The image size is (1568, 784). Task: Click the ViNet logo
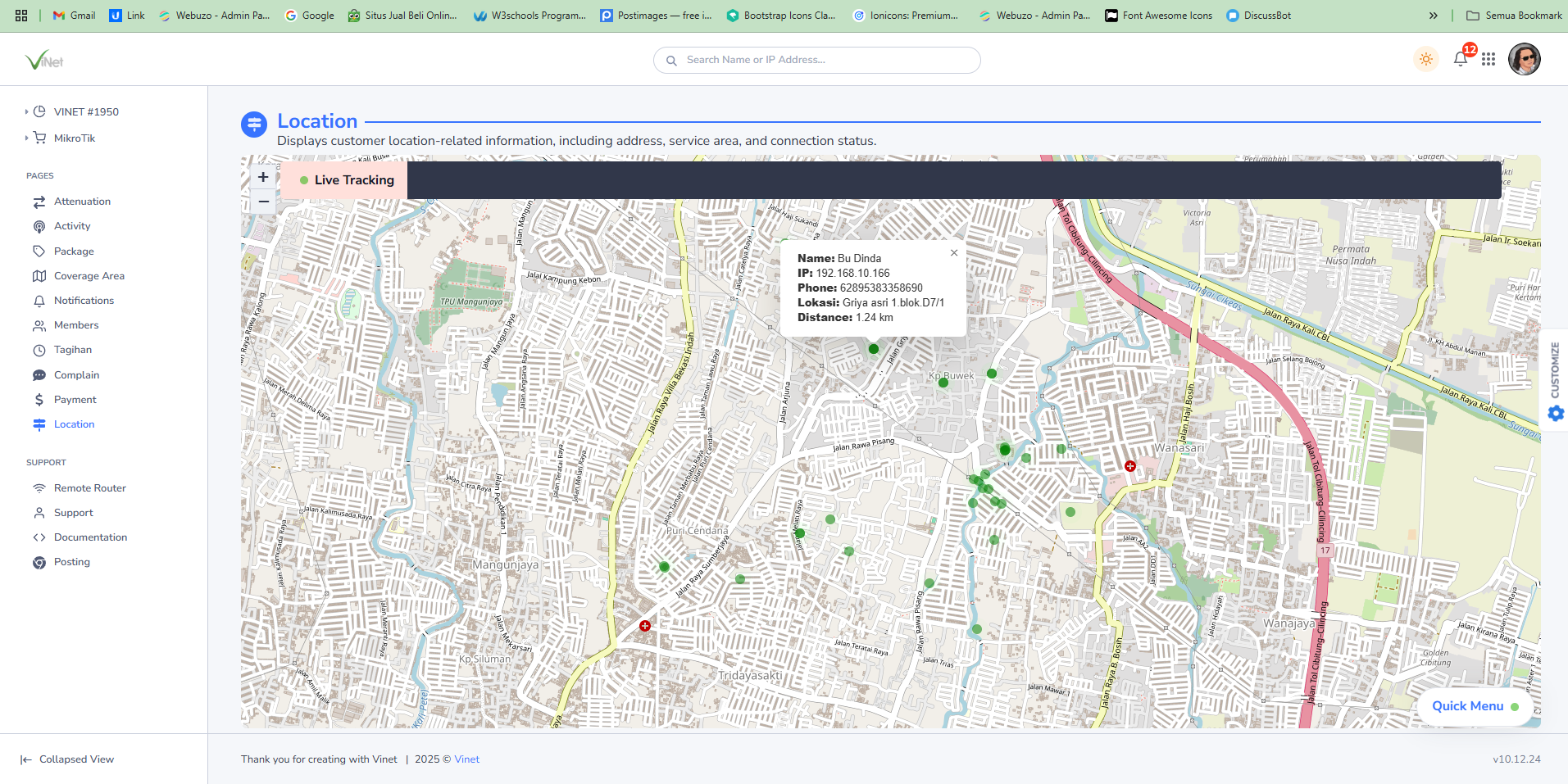tap(44, 60)
